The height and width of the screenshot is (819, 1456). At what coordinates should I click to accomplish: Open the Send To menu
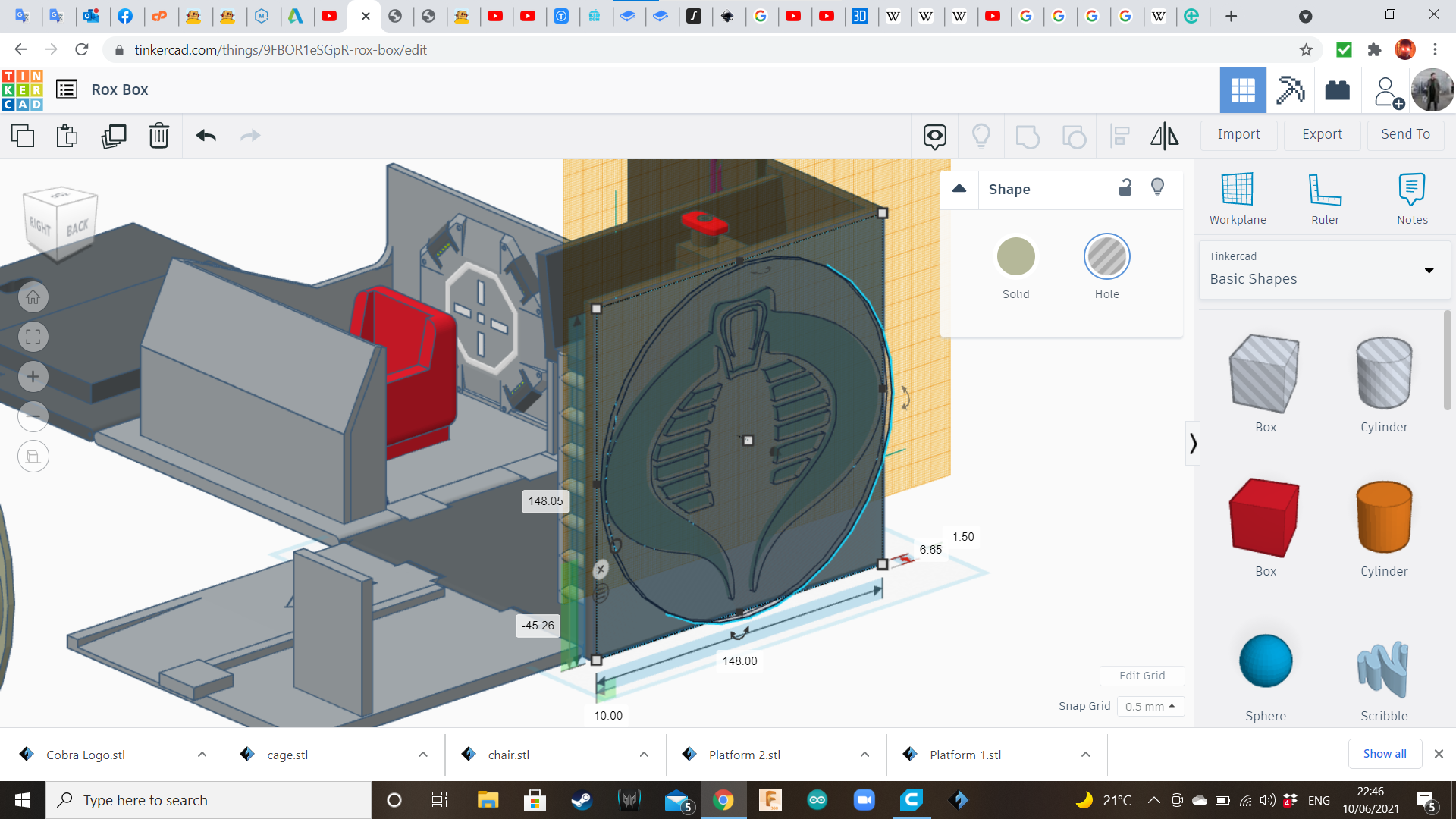(1405, 134)
